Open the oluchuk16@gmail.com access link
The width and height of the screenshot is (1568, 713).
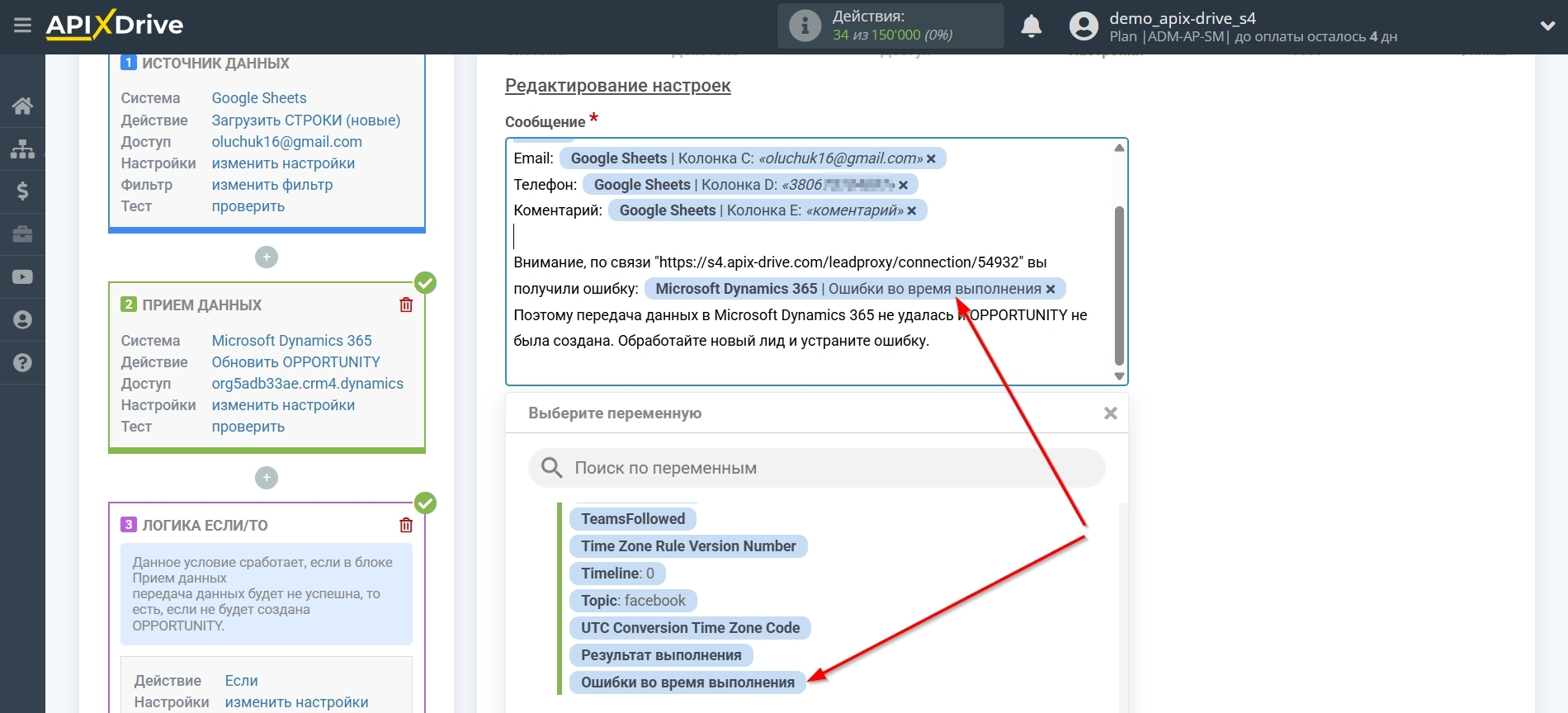(x=287, y=142)
